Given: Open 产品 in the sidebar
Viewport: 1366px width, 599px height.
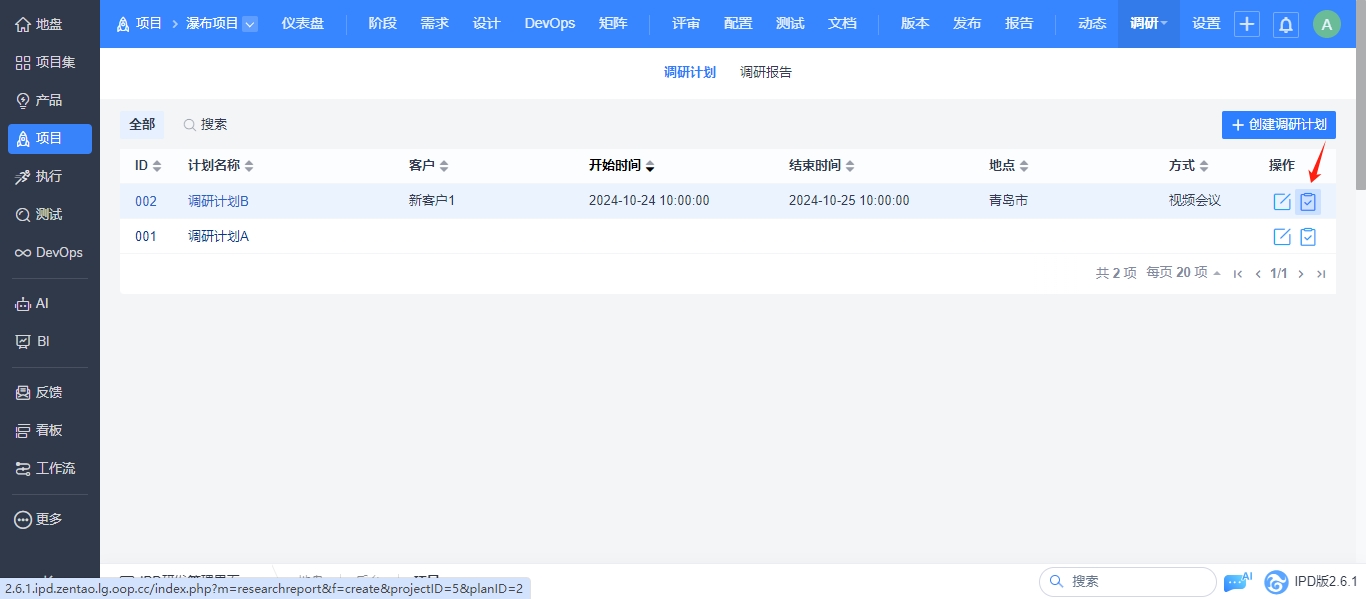Looking at the screenshot, I should 50,100.
